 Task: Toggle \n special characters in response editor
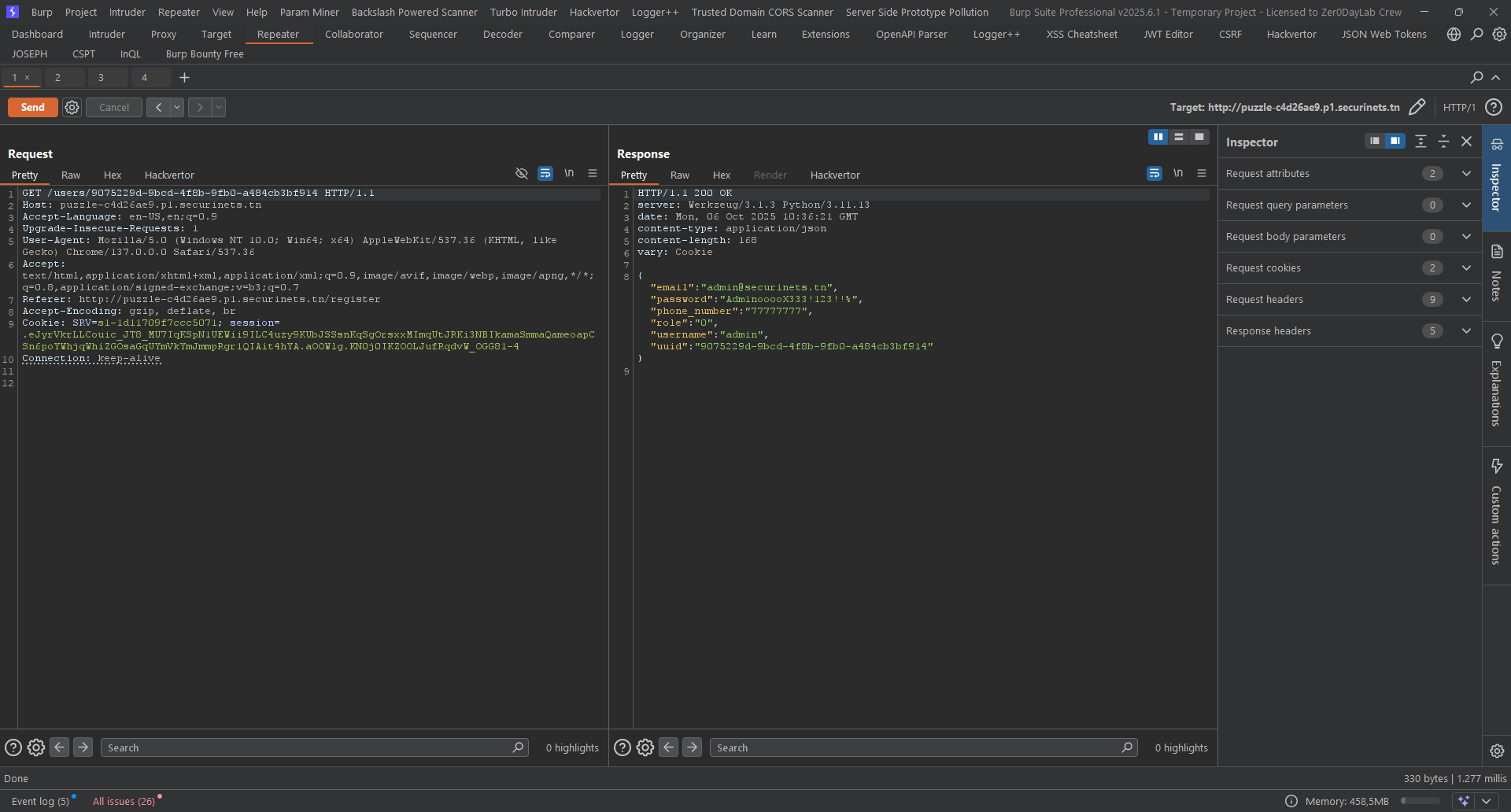pos(1178,173)
